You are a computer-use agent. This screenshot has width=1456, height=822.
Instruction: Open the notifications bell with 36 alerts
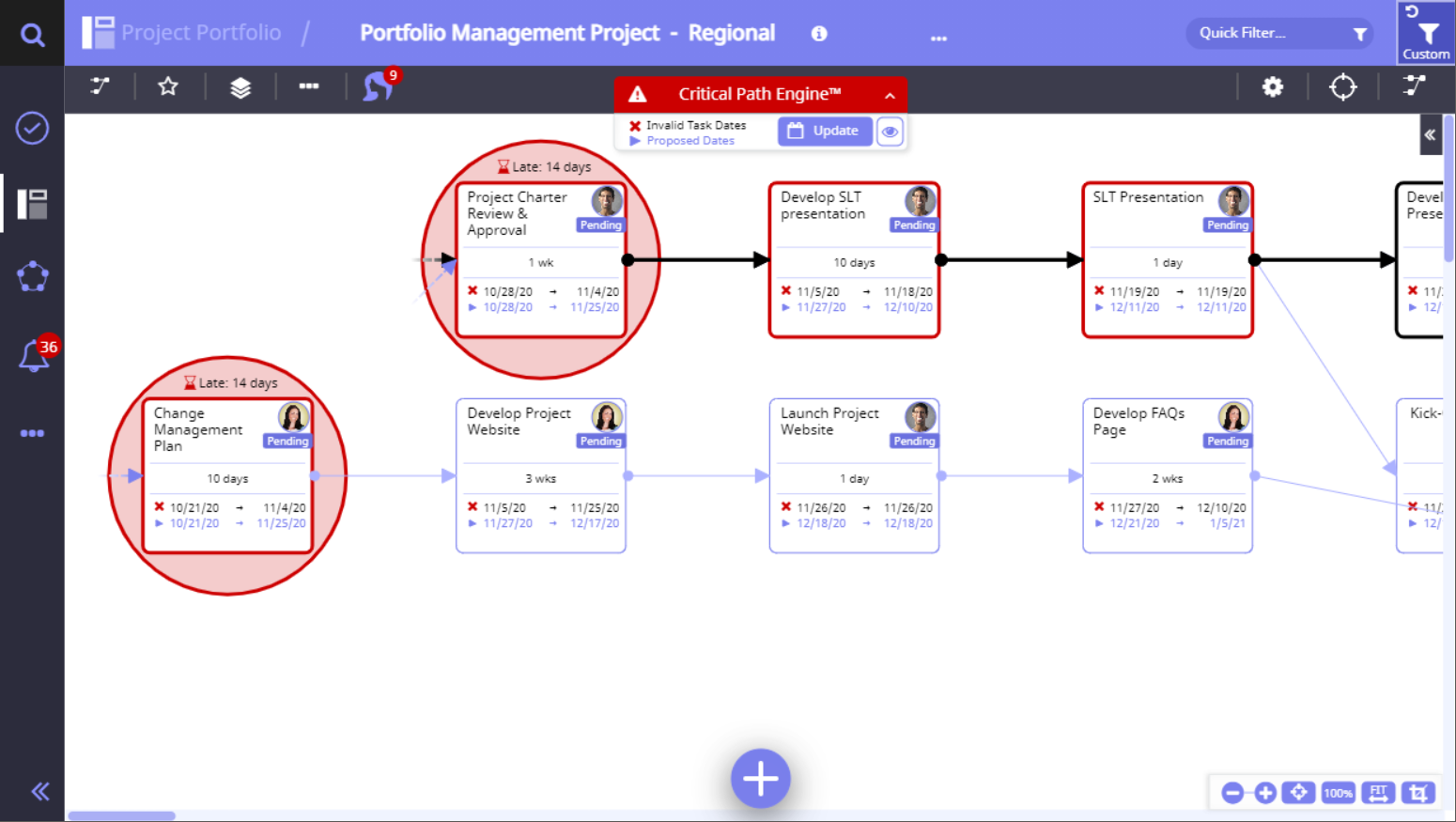[x=34, y=356]
